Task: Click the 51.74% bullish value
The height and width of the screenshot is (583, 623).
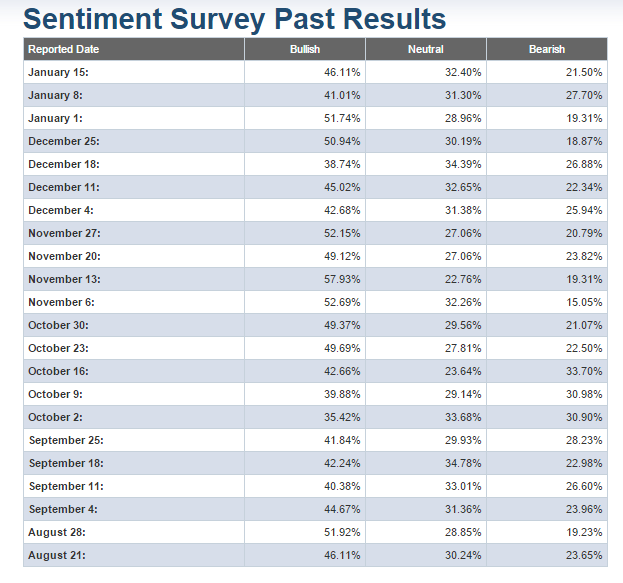Action: (x=343, y=119)
